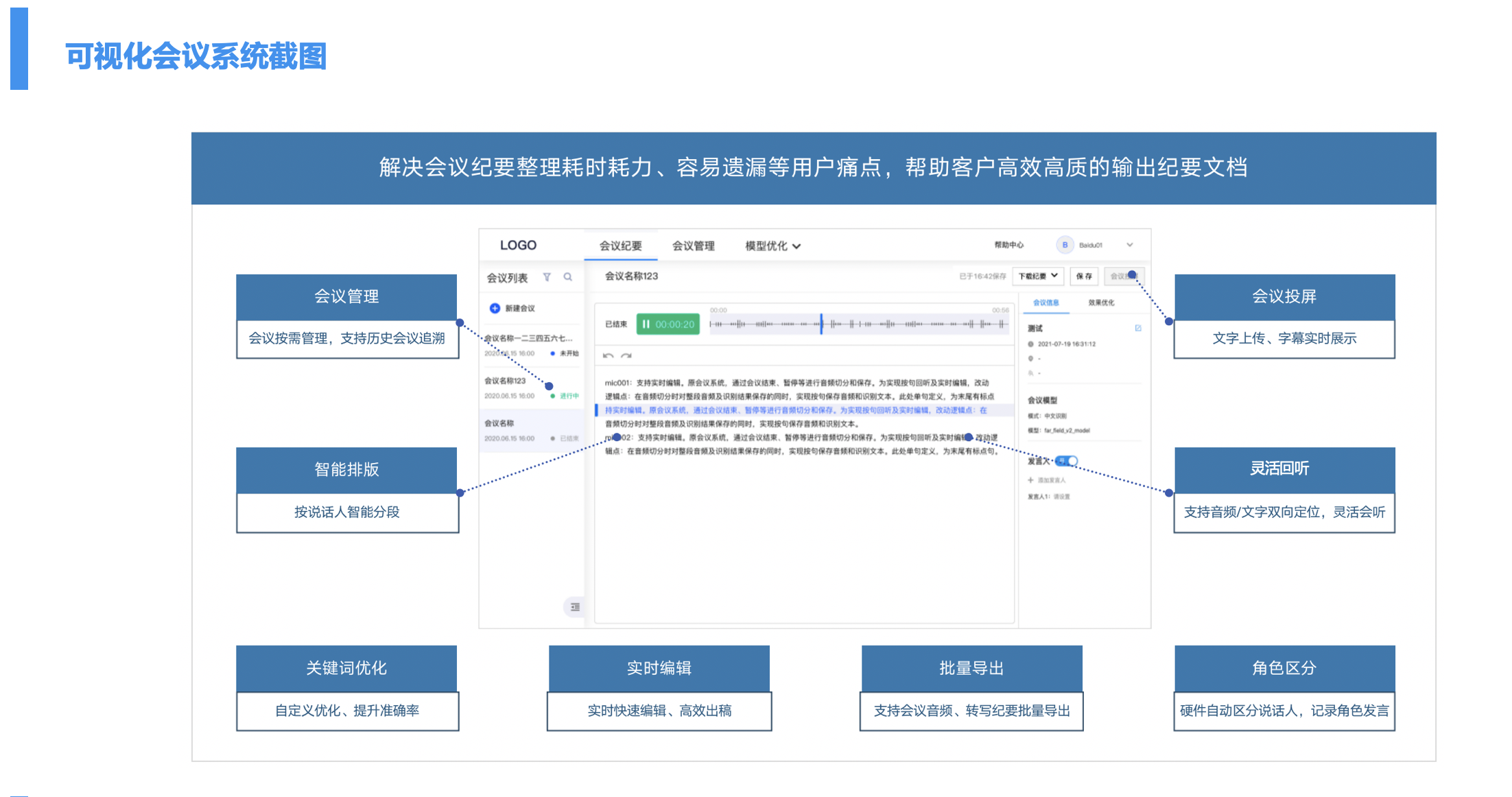This screenshot has height=797, width=1512.
Task: Click the Baidu01 user avatar
Action: click(1065, 245)
